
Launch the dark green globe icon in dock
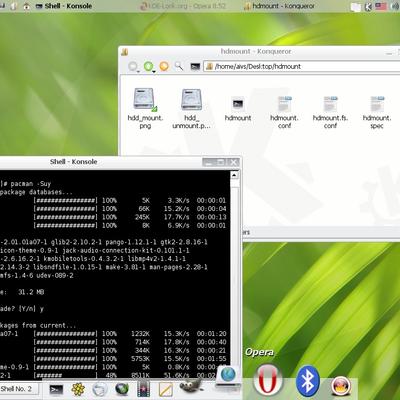click(122, 389)
